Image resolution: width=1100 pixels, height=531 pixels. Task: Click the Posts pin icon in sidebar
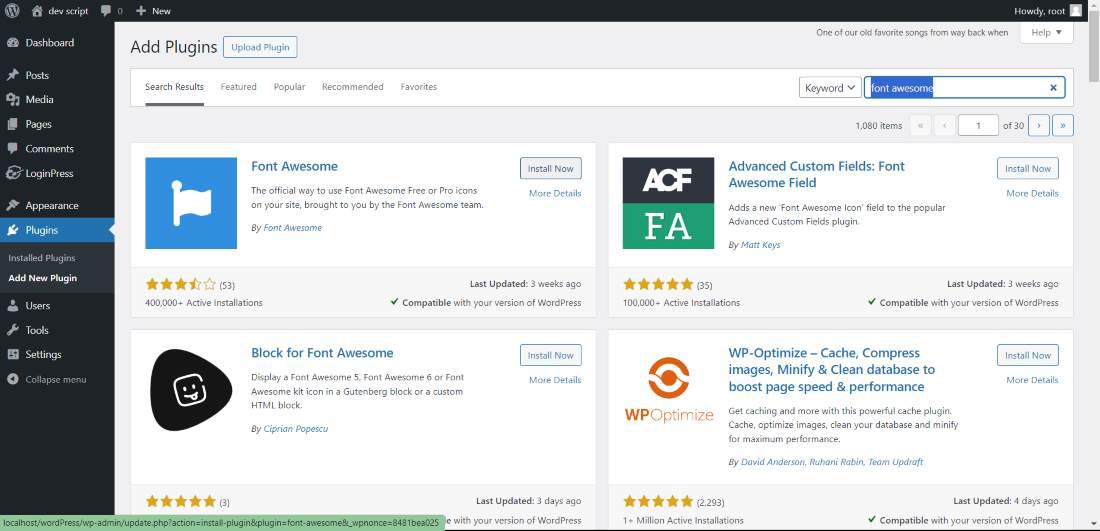coord(13,76)
